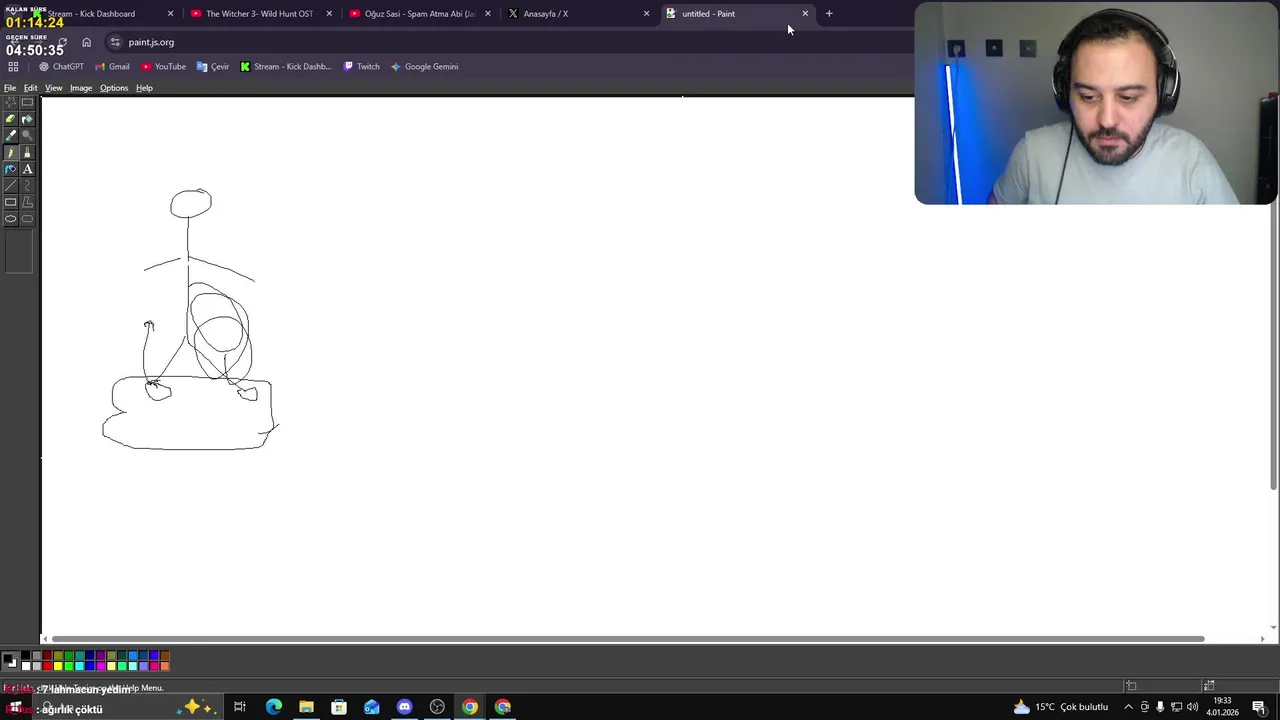Viewport: 1280px width, 720px height.
Task: Open a new browser tab
Action: pos(829,14)
